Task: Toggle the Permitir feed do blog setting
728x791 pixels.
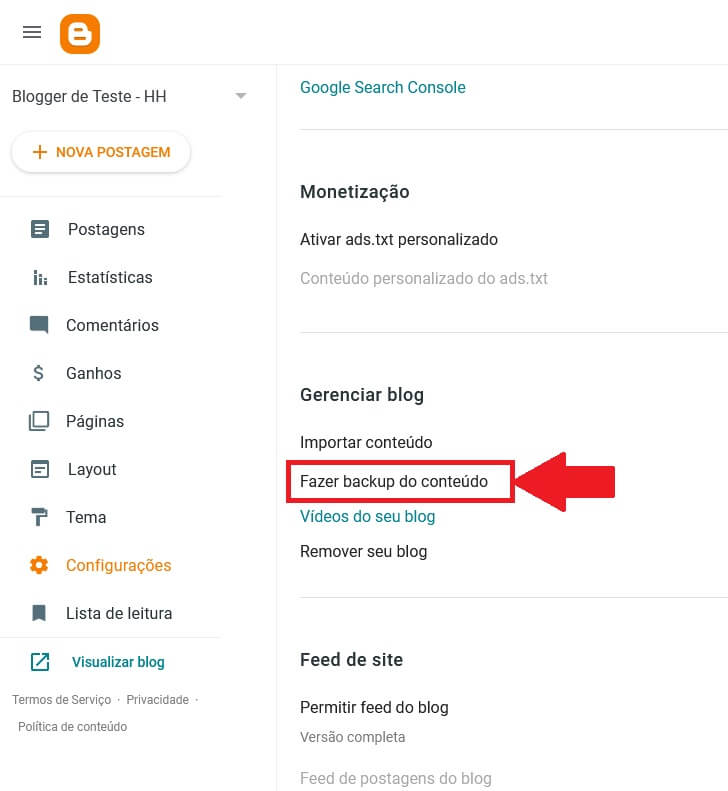Action: (374, 707)
